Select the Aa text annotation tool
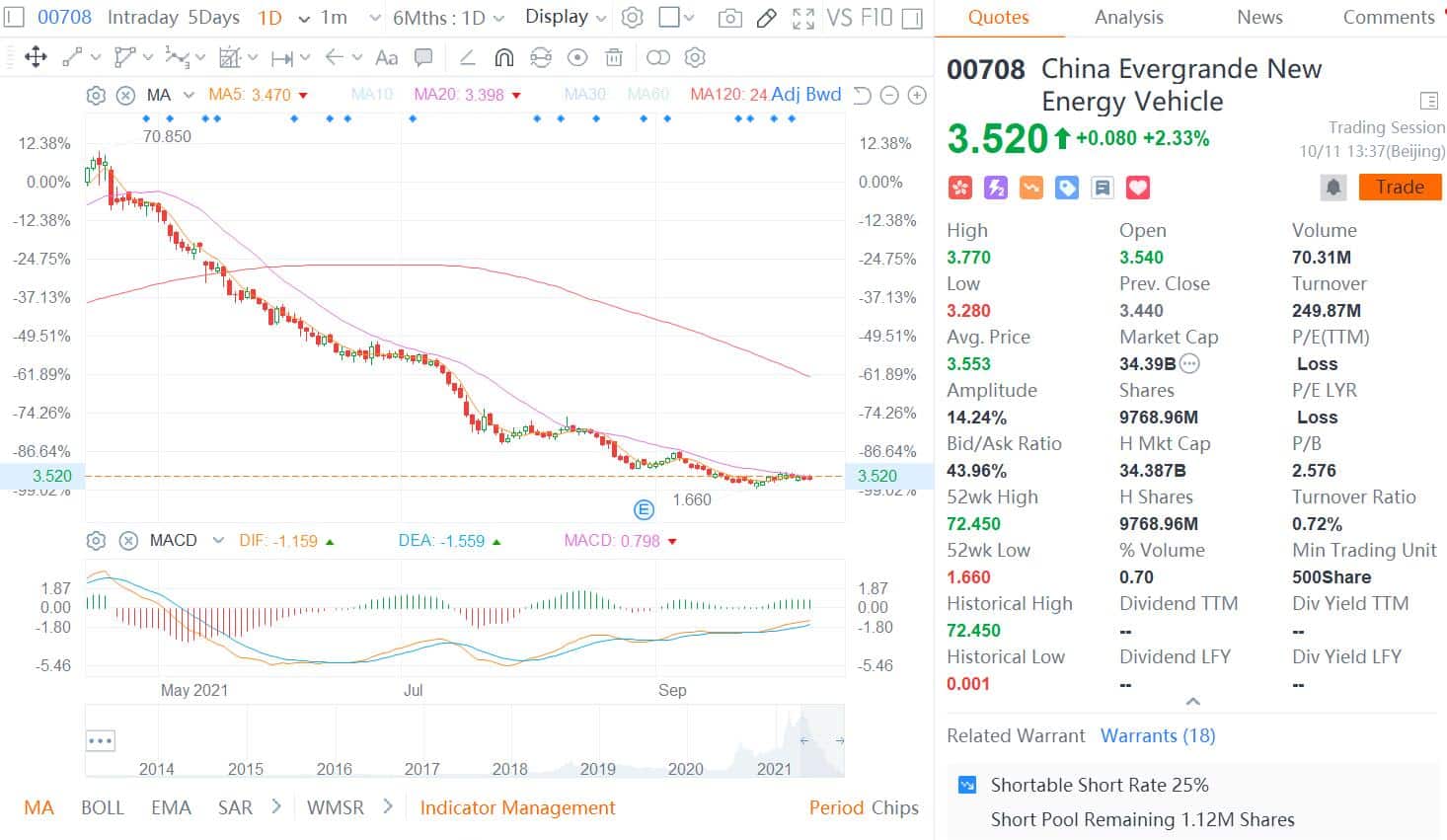The height and width of the screenshot is (840, 1447). pos(386,57)
